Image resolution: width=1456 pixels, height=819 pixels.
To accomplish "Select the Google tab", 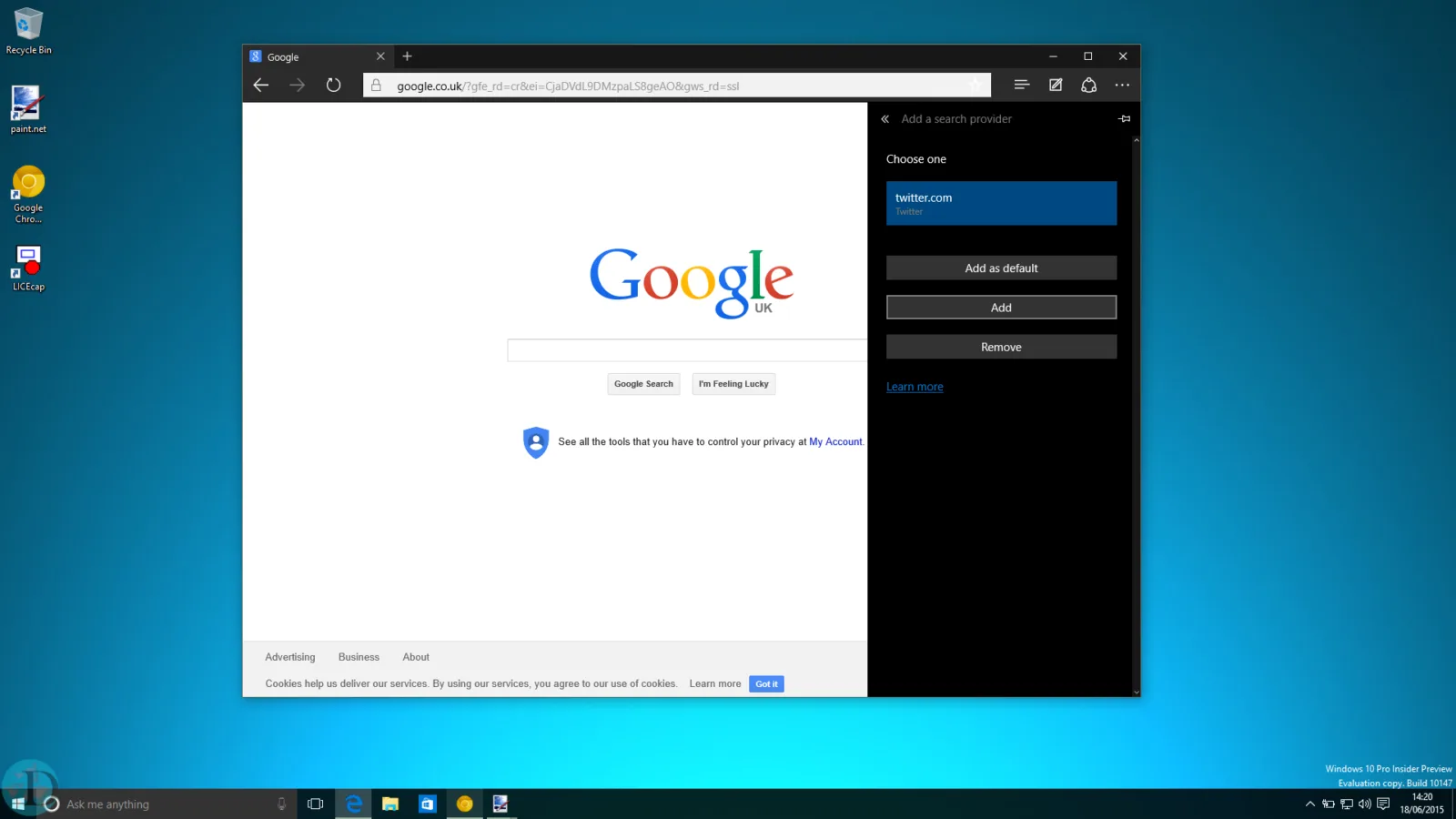I will point(318,56).
